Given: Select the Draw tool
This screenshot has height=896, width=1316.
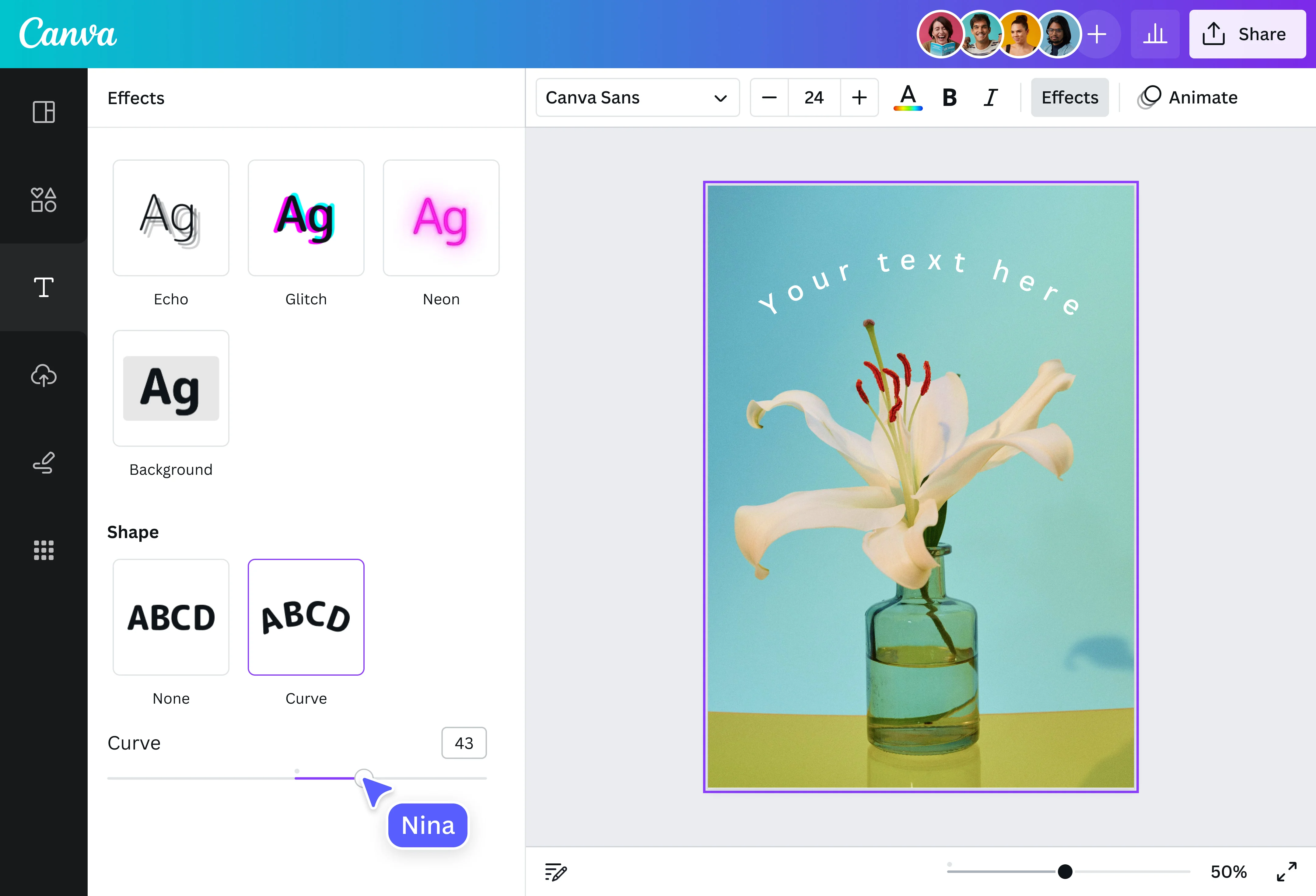Looking at the screenshot, I should coord(44,463).
